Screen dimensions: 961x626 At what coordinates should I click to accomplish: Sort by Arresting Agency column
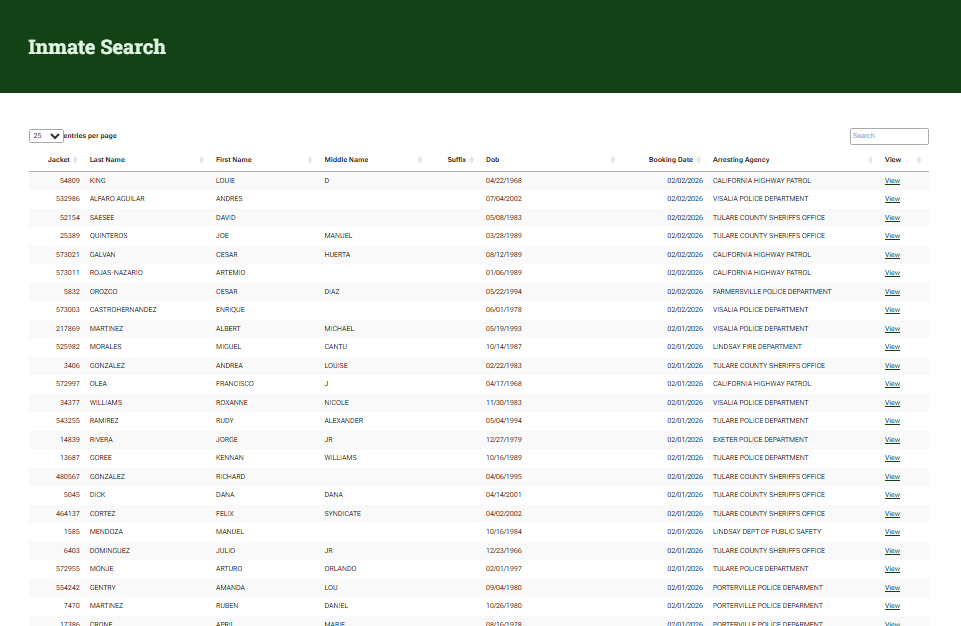point(741,160)
